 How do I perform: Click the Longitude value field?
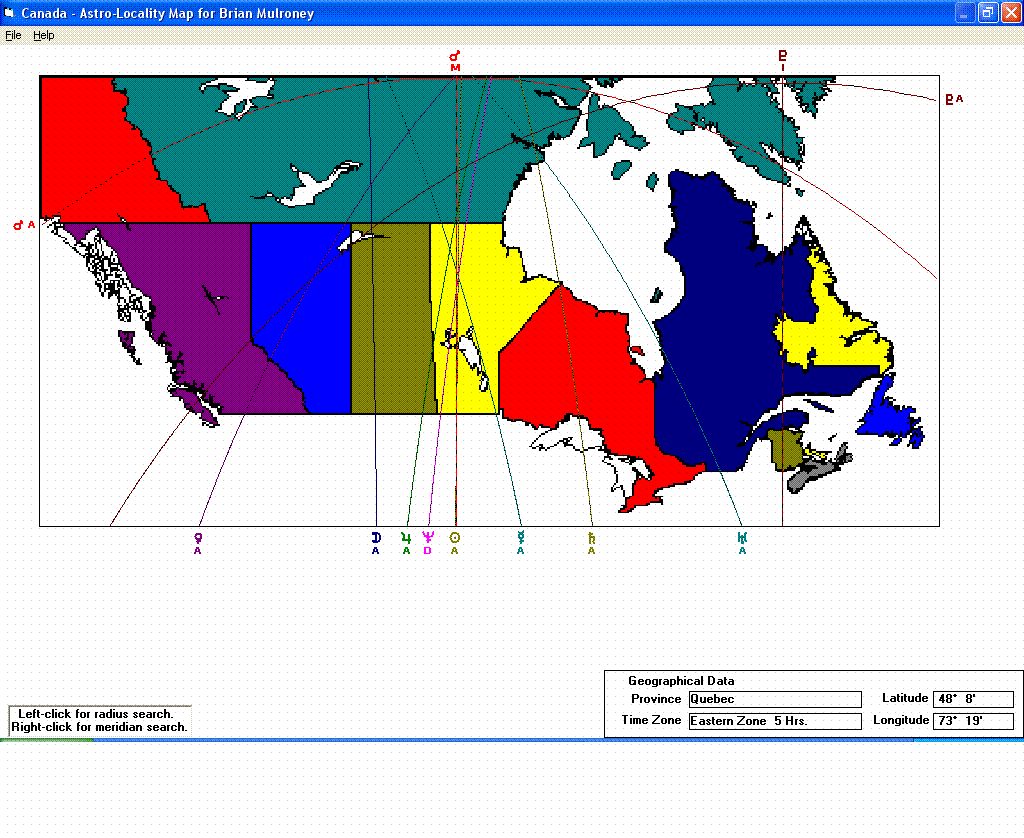point(974,721)
